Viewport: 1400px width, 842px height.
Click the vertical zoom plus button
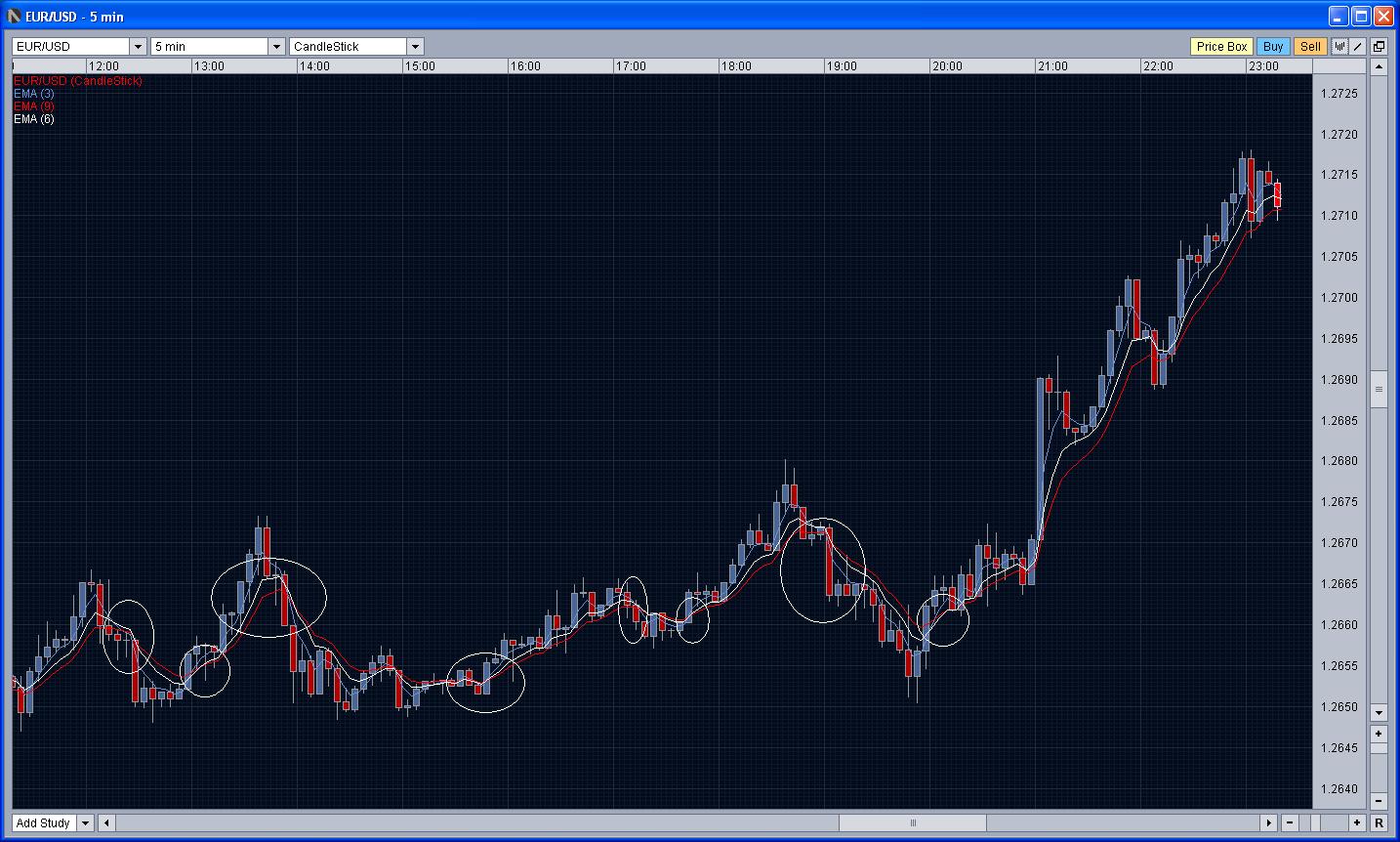pos(1379,734)
